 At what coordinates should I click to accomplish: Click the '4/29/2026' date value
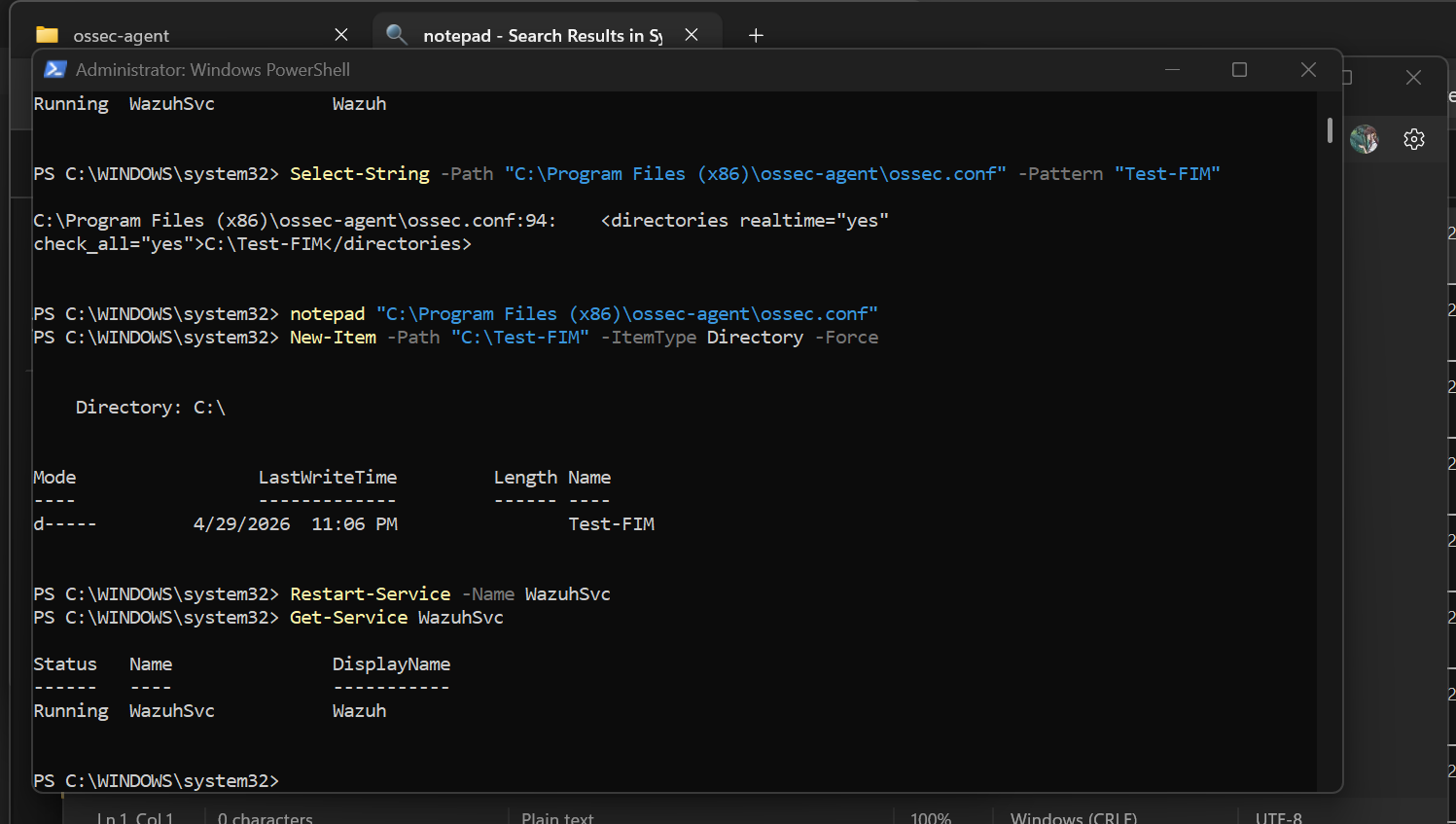242,523
